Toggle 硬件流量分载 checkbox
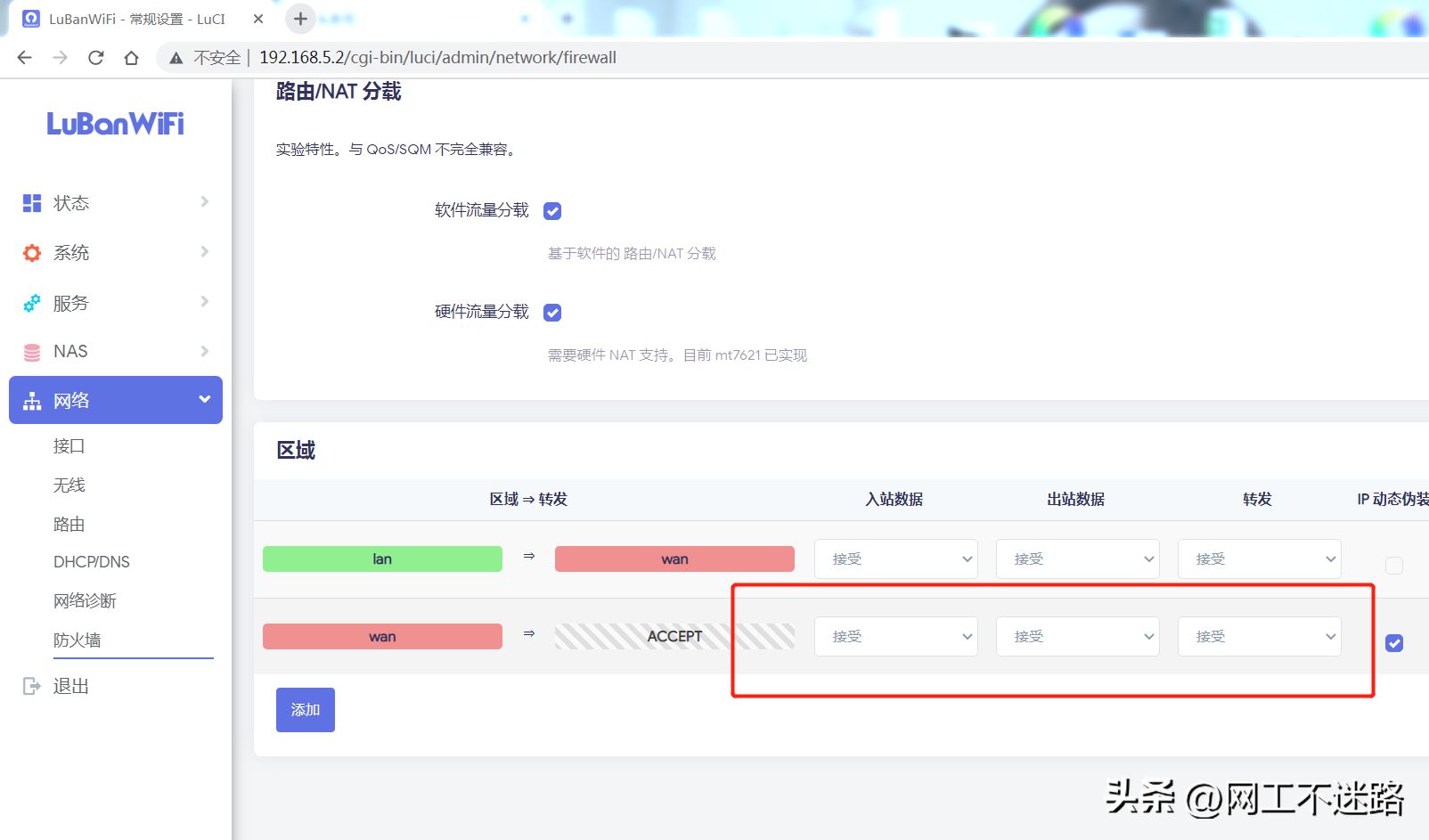 coord(552,313)
